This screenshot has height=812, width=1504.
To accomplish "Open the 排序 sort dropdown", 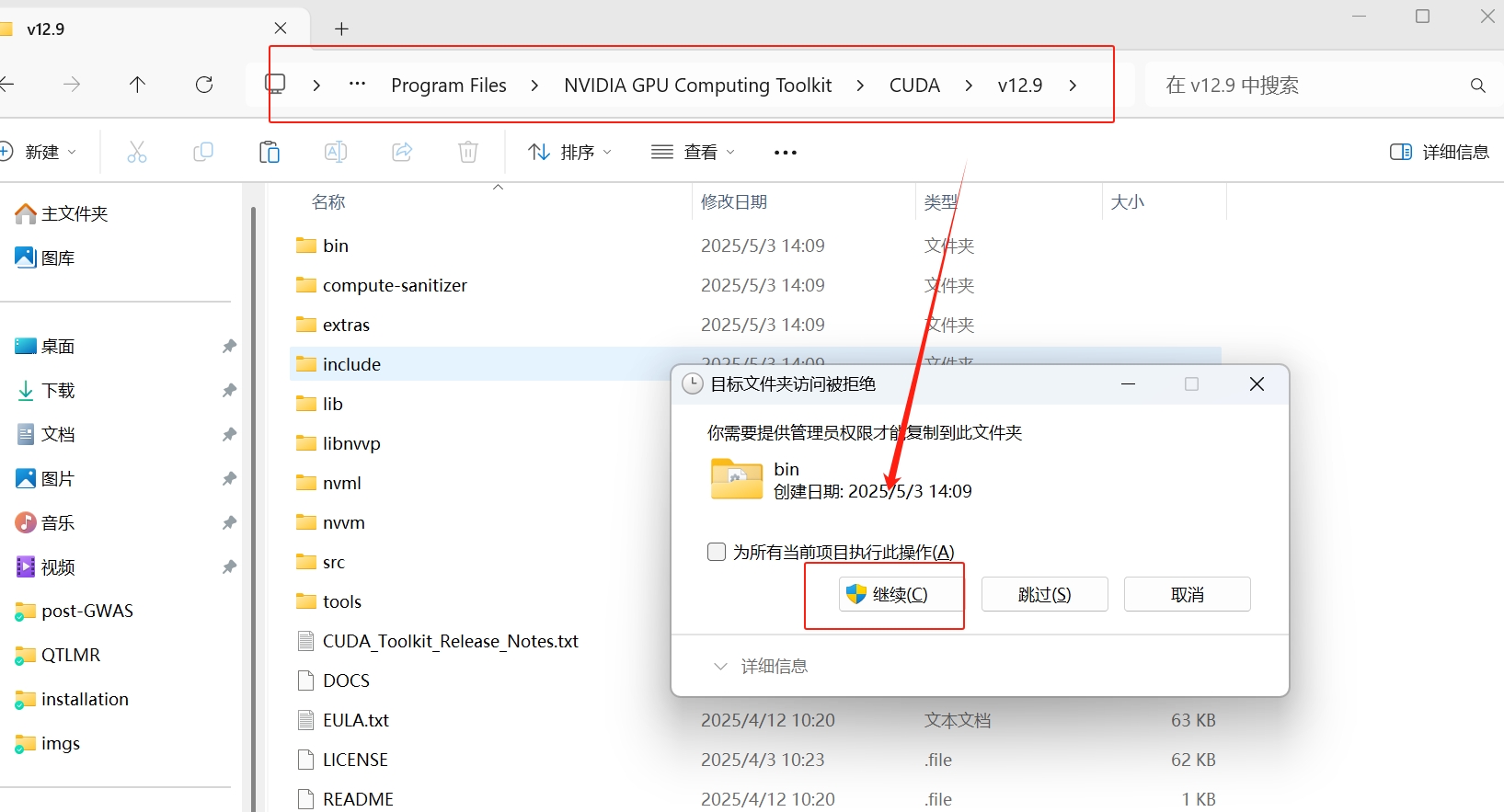I will coord(569,152).
